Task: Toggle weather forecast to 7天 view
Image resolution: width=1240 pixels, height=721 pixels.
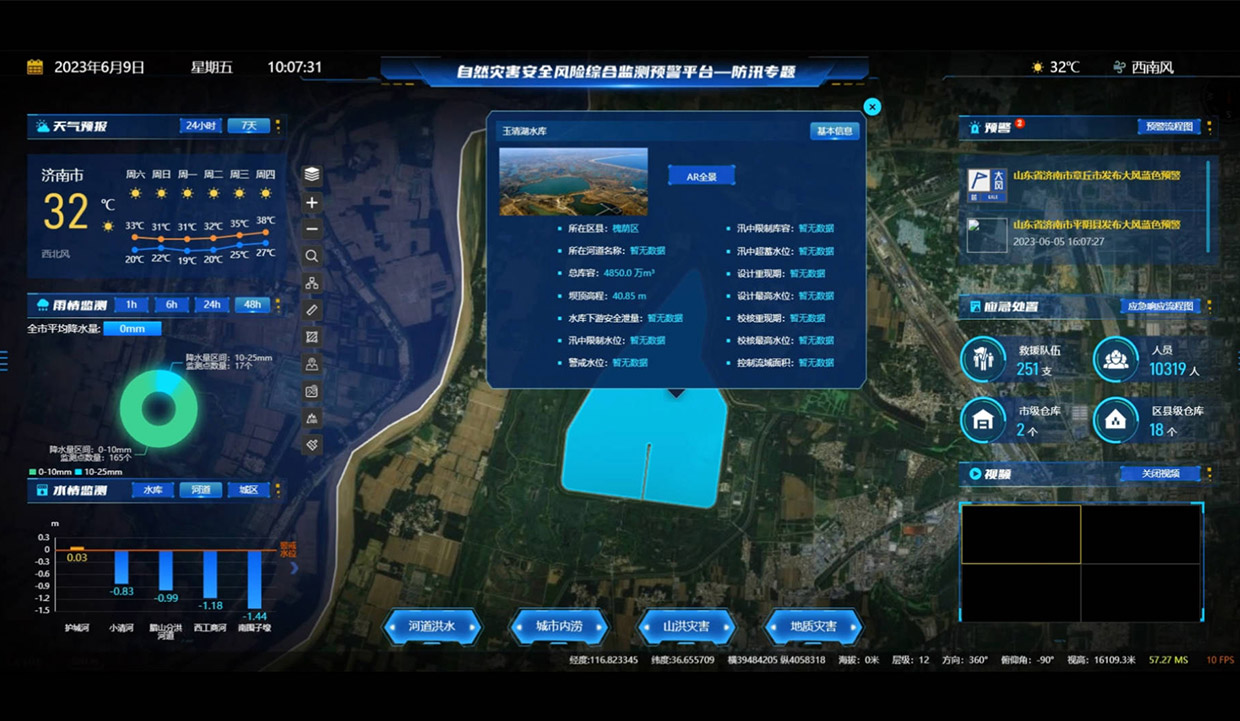Action: tap(248, 126)
